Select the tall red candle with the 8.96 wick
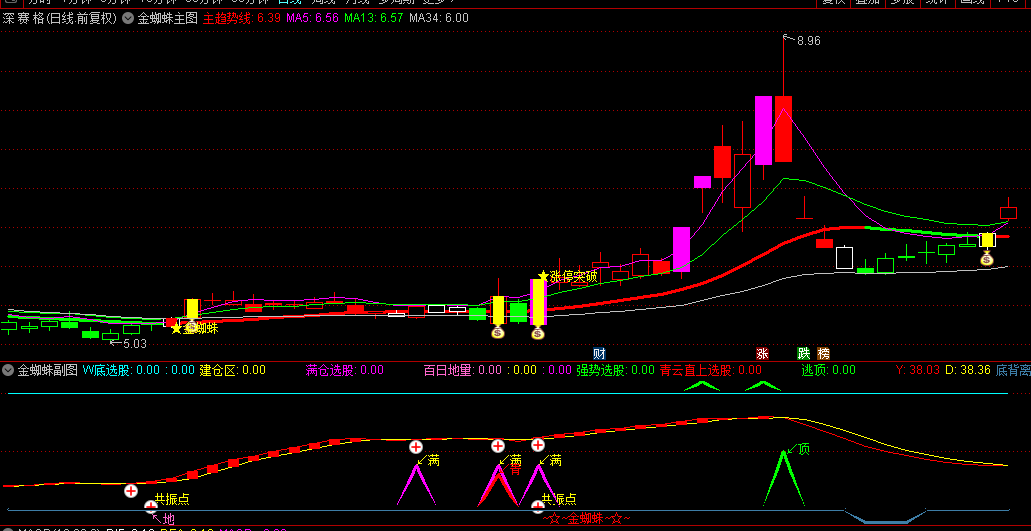The image size is (1031, 531). [783, 129]
